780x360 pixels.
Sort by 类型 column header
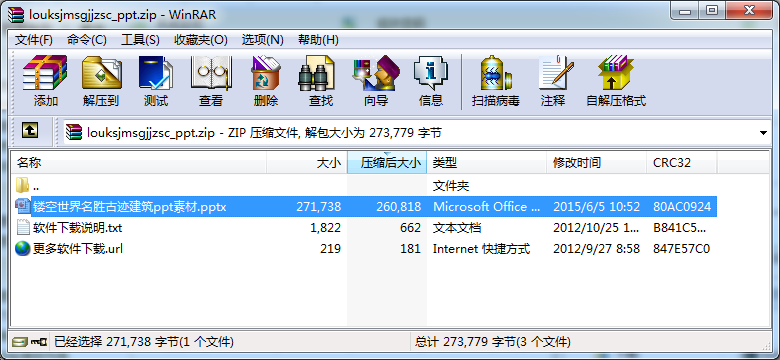pos(487,162)
